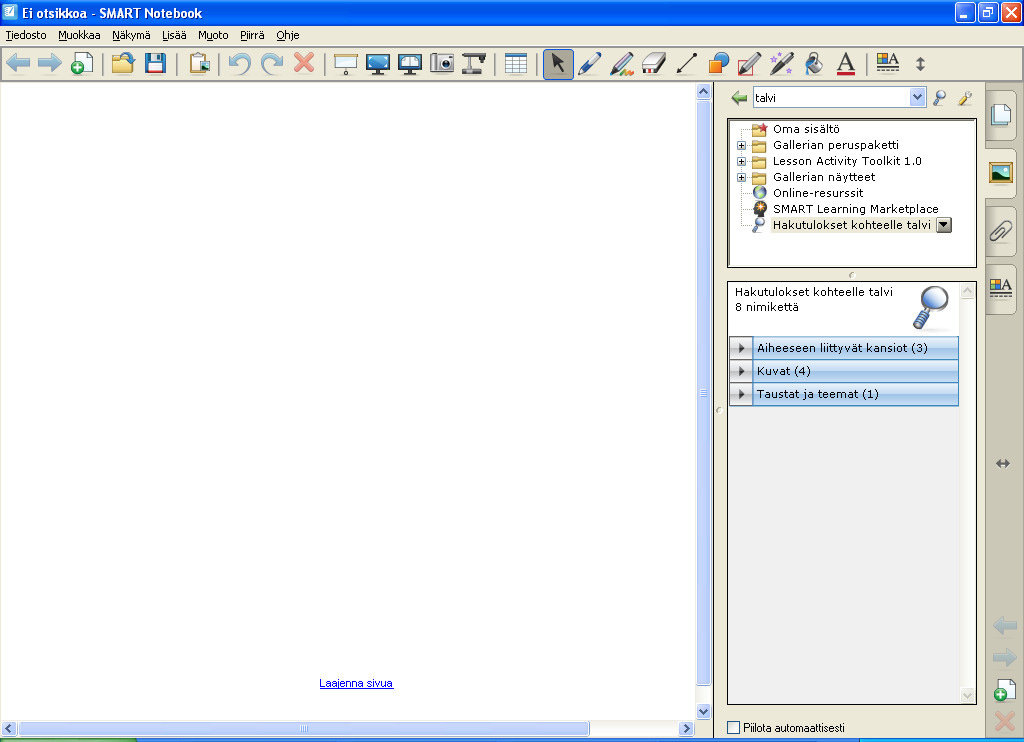Select SMART Learning Marketplace tree item
1024x742 pixels.
point(856,209)
